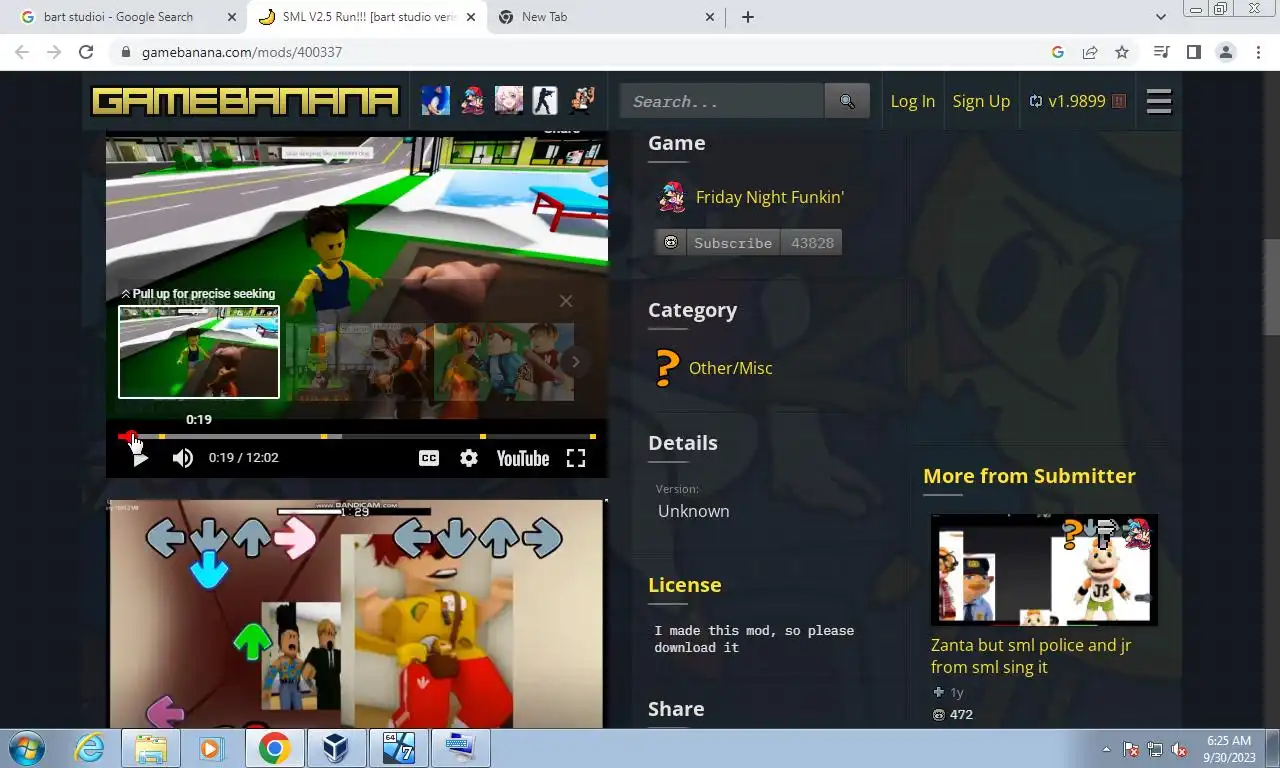Toggle the Chrome side panel
The height and width of the screenshot is (768, 1280).
click(1193, 52)
